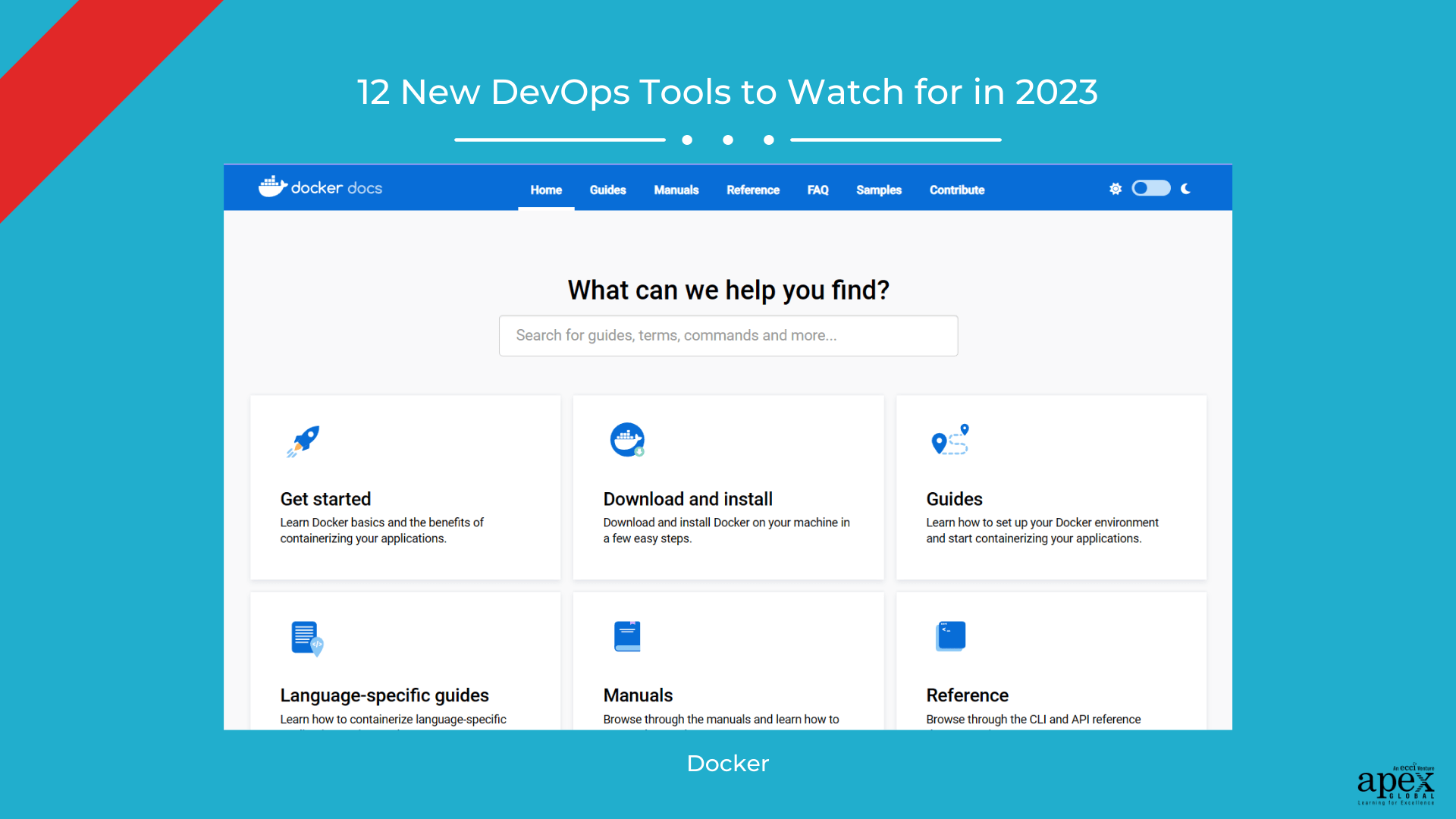1456x819 pixels.
Task: Click the Docker docs whale logo
Action: 274,187
